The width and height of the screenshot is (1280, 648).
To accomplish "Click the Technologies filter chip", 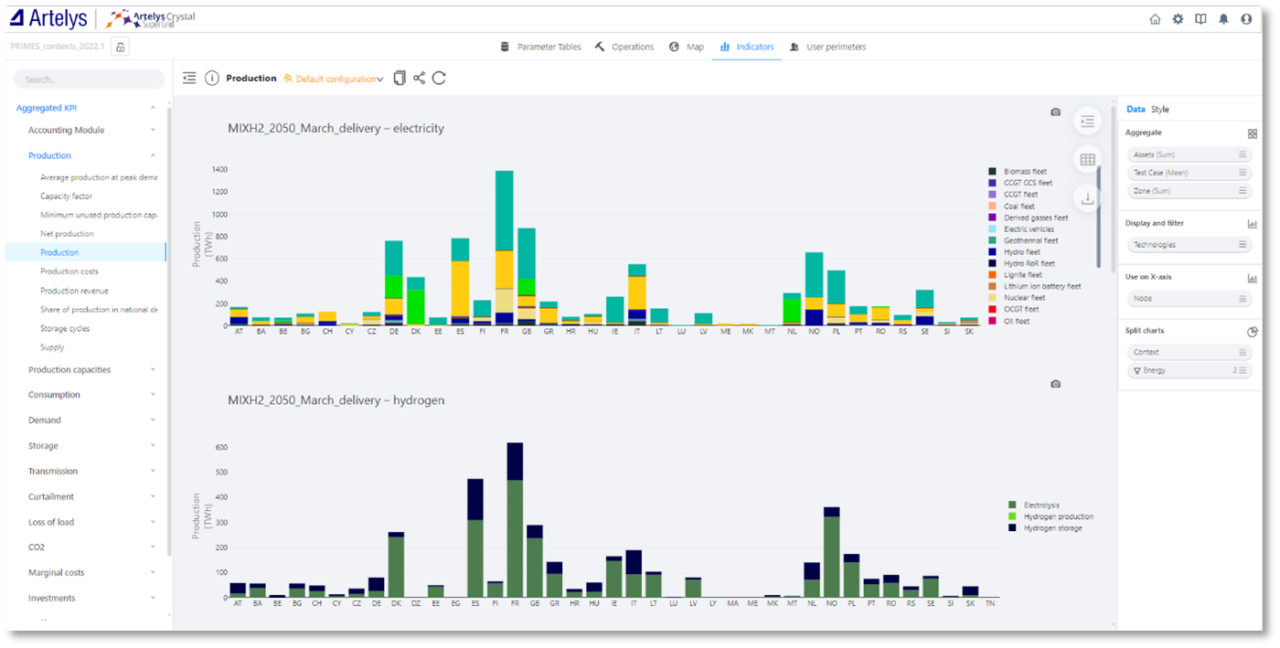I will [x=1188, y=245].
